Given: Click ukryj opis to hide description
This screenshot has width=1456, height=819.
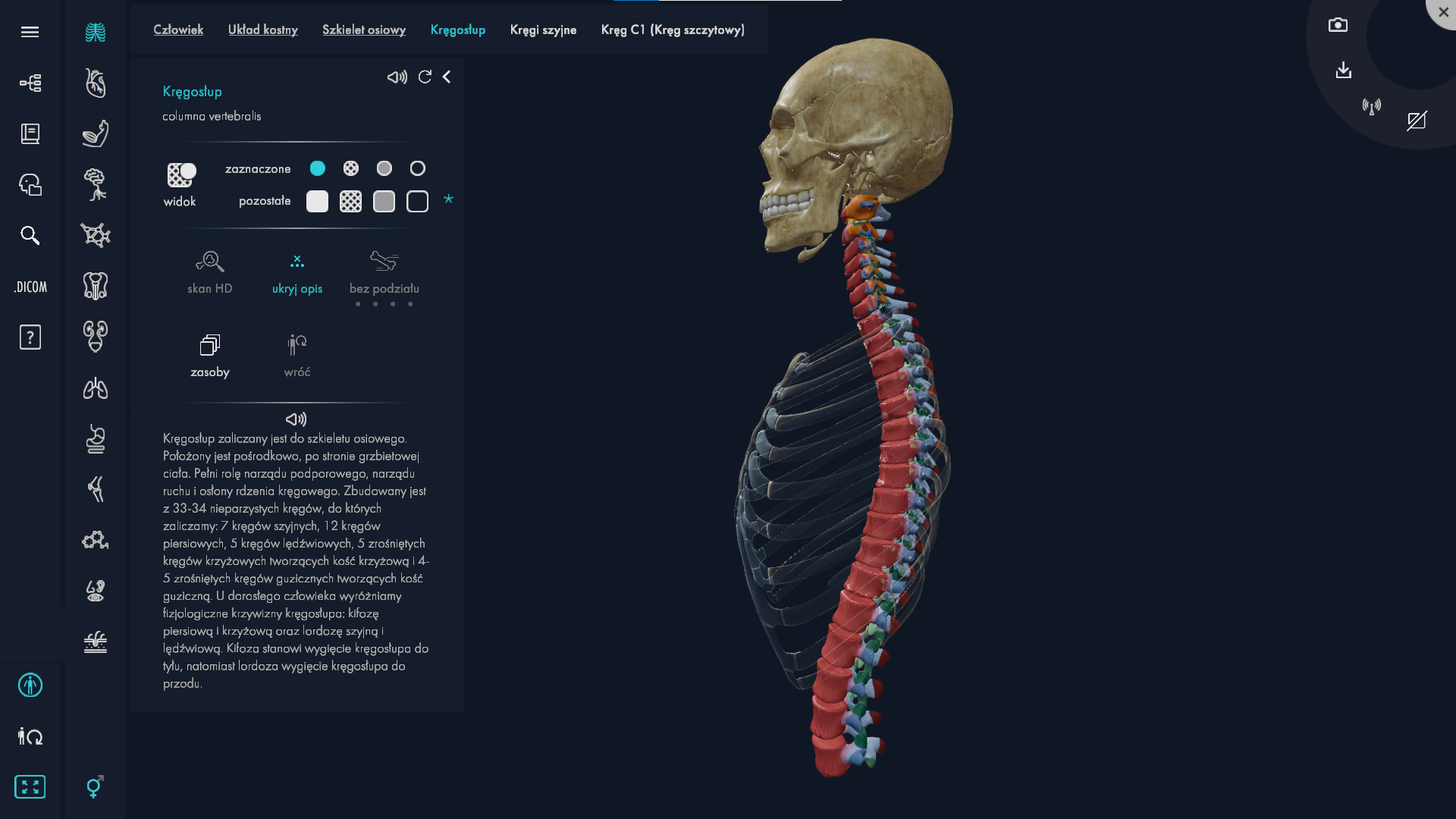Looking at the screenshot, I should [297, 275].
